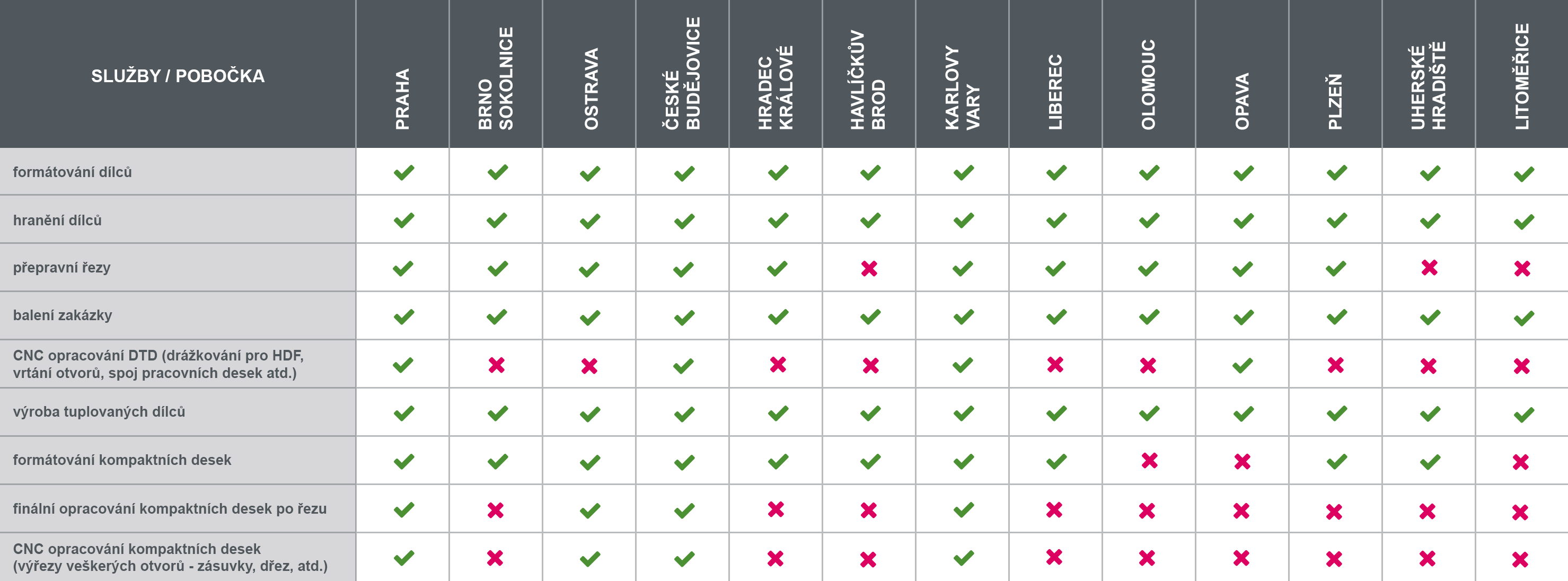Viewport: 1568px width, 581px height.
Task: Select the BRNO SOKOLNICE column header
Action: point(496,79)
